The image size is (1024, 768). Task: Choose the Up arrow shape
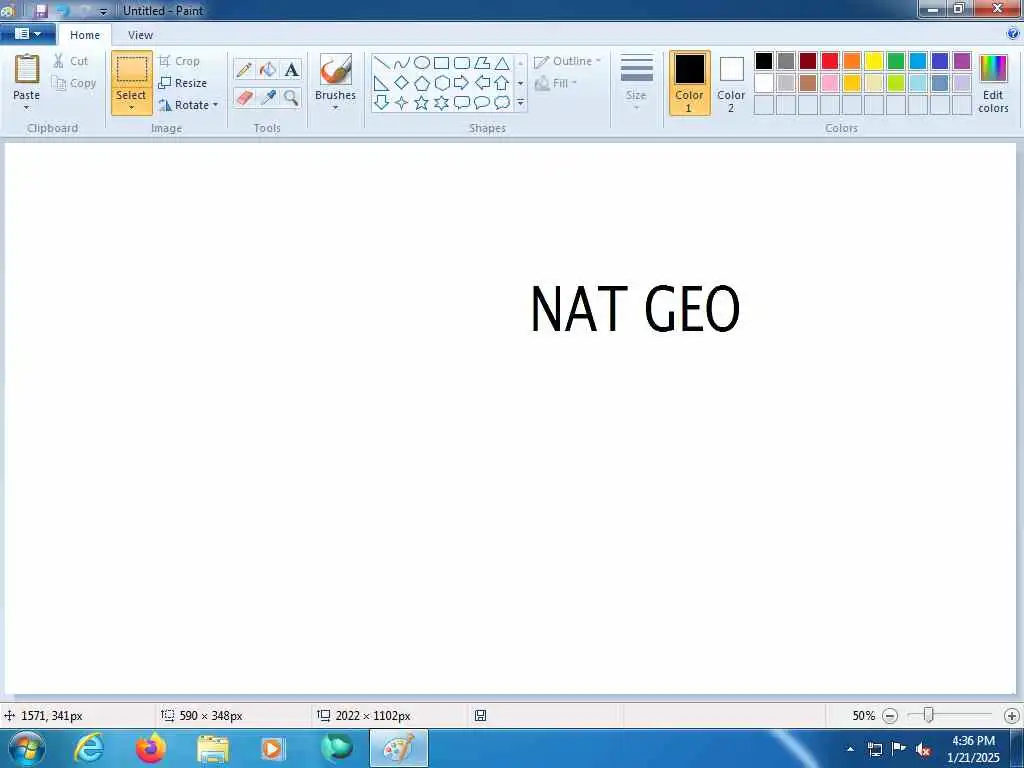click(x=502, y=83)
